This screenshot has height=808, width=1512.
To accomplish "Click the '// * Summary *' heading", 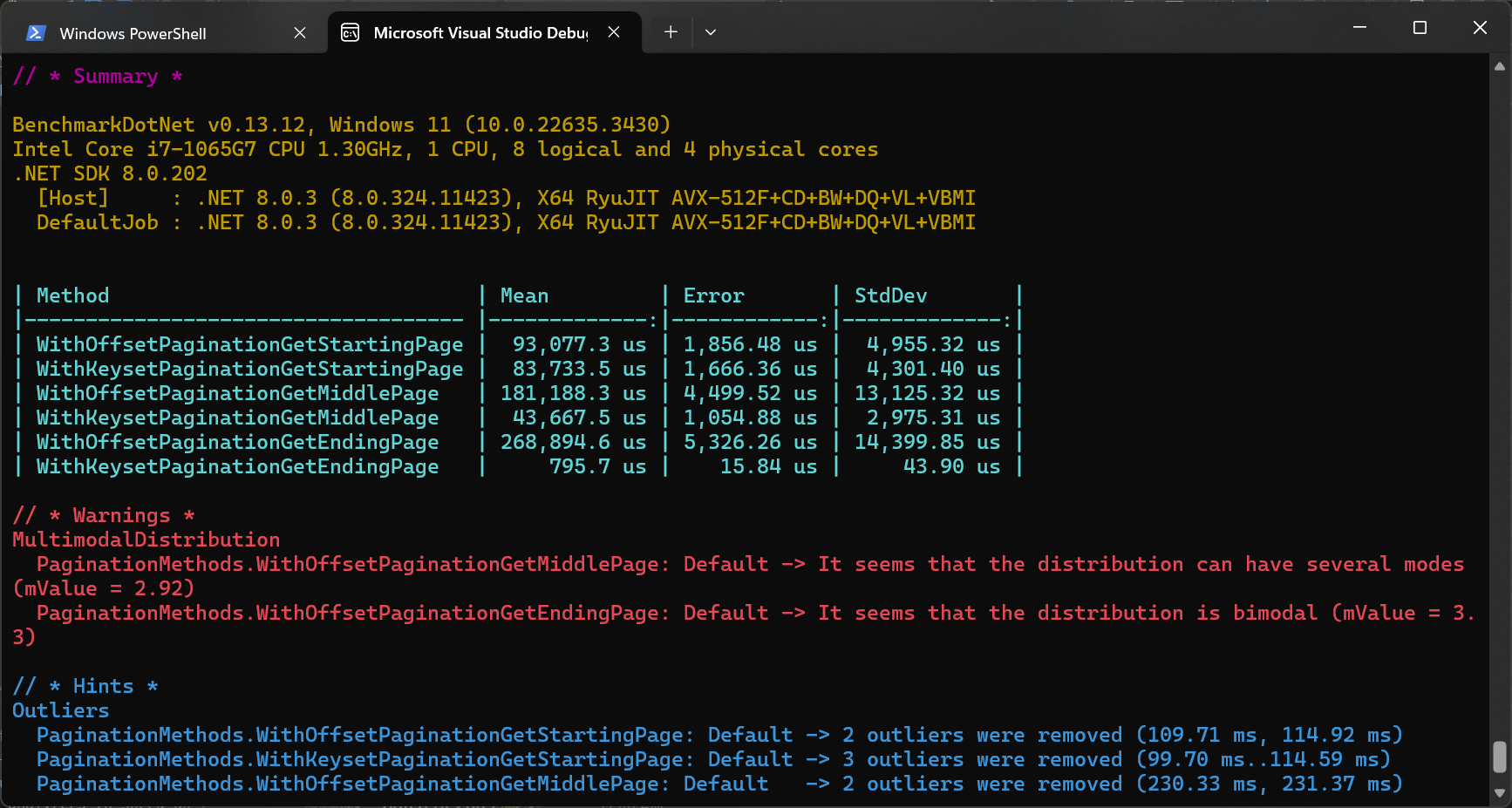I will pos(98,77).
